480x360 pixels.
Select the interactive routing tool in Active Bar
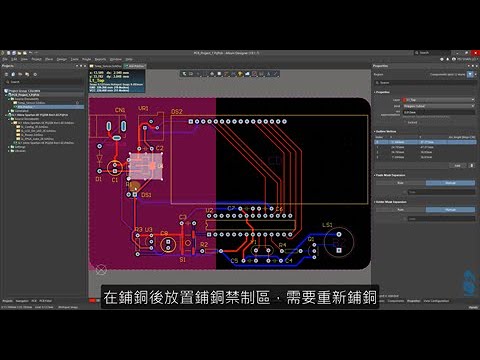[x=226, y=74]
